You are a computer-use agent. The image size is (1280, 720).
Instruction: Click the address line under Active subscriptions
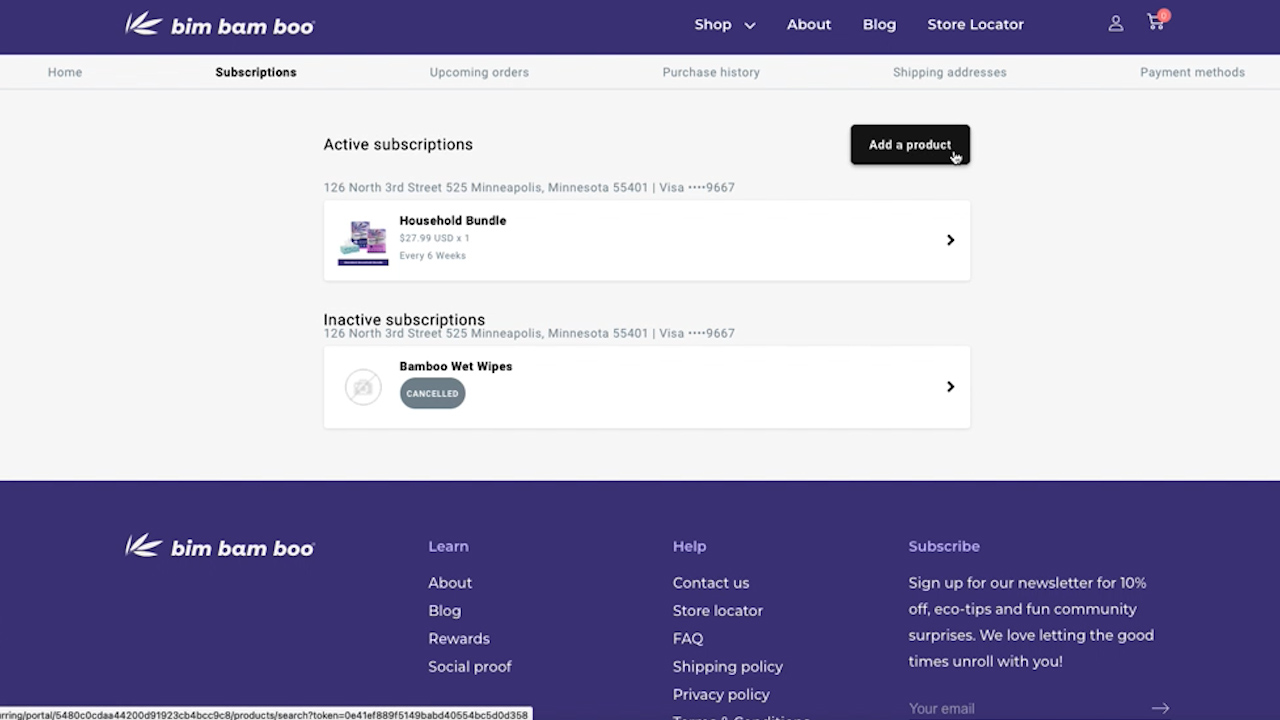pos(529,188)
